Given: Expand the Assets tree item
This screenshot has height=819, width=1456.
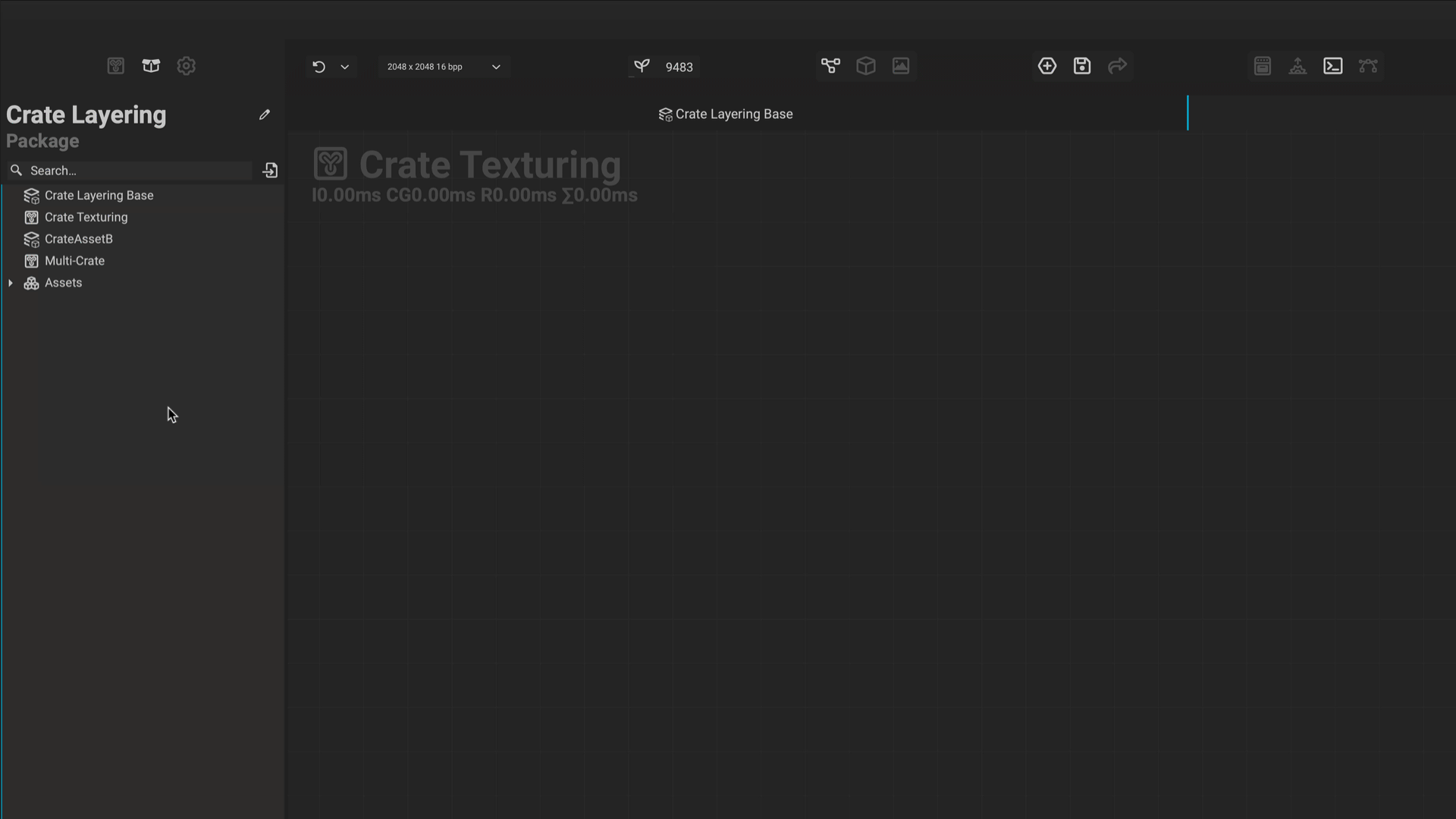Looking at the screenshot, I should (10, 283).
